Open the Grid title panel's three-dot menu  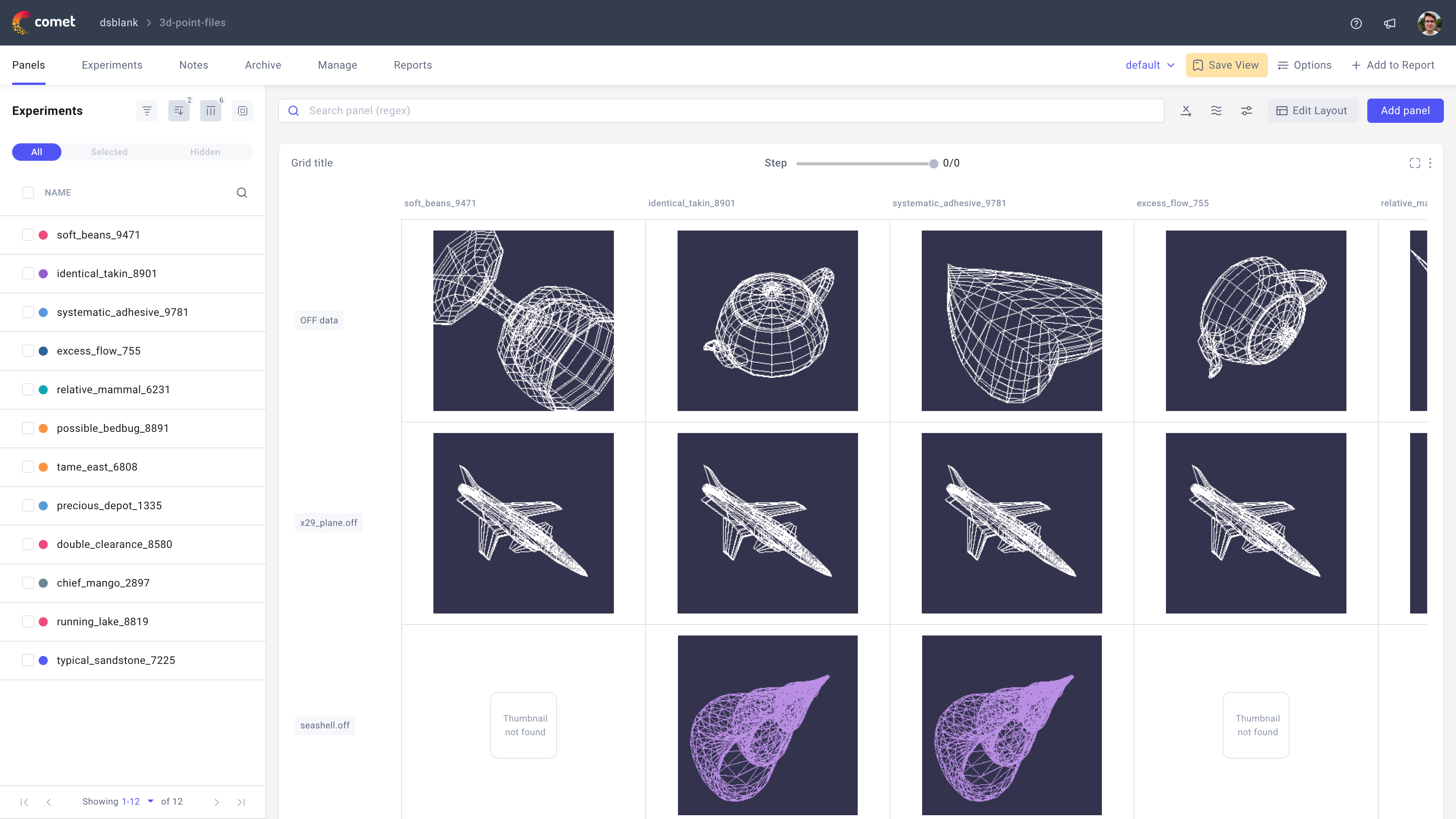coord(1430,163)
